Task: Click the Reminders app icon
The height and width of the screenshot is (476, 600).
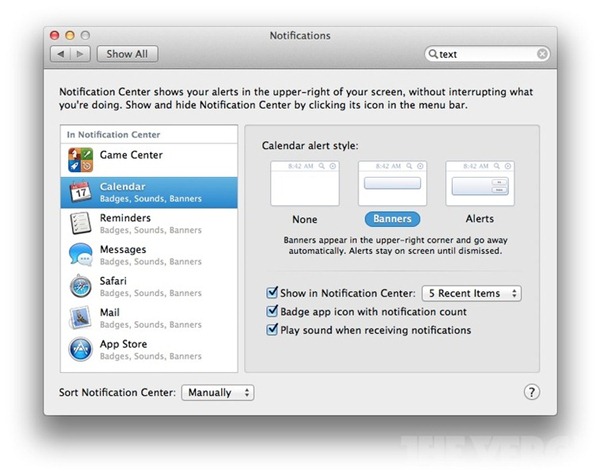Action: click(80, 223)
